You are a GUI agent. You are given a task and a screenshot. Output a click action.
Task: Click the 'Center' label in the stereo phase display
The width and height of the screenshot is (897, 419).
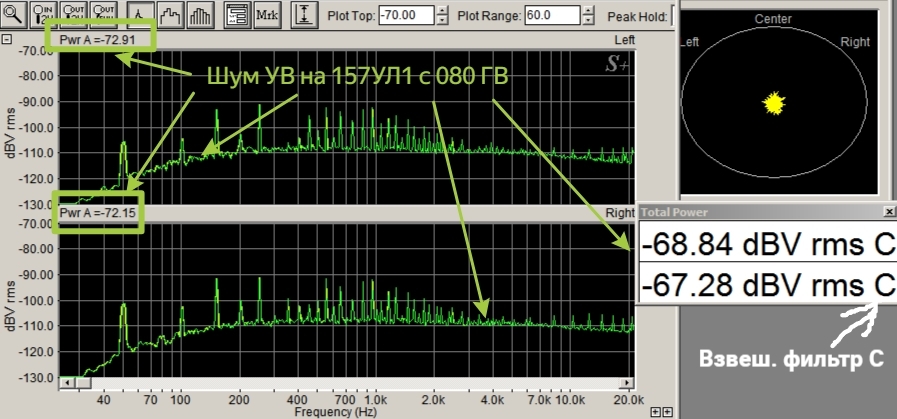(x=773, y=19)
